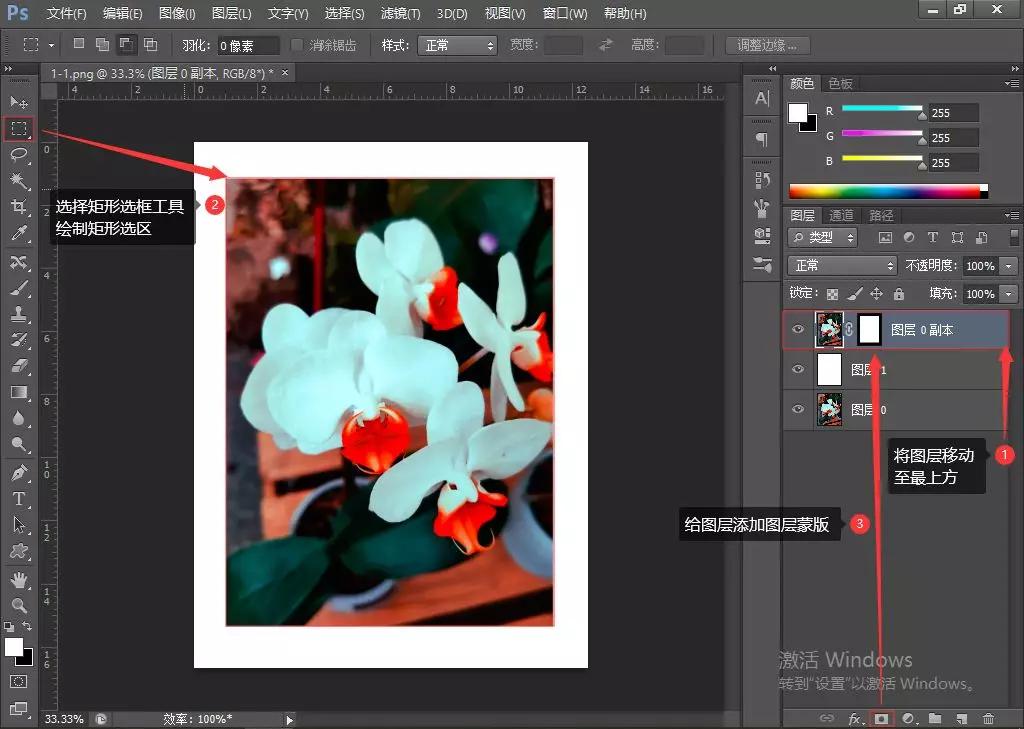Click the 调整边缘 button
This screenshot has height=729, width=1024.
(x=767, y=46)
